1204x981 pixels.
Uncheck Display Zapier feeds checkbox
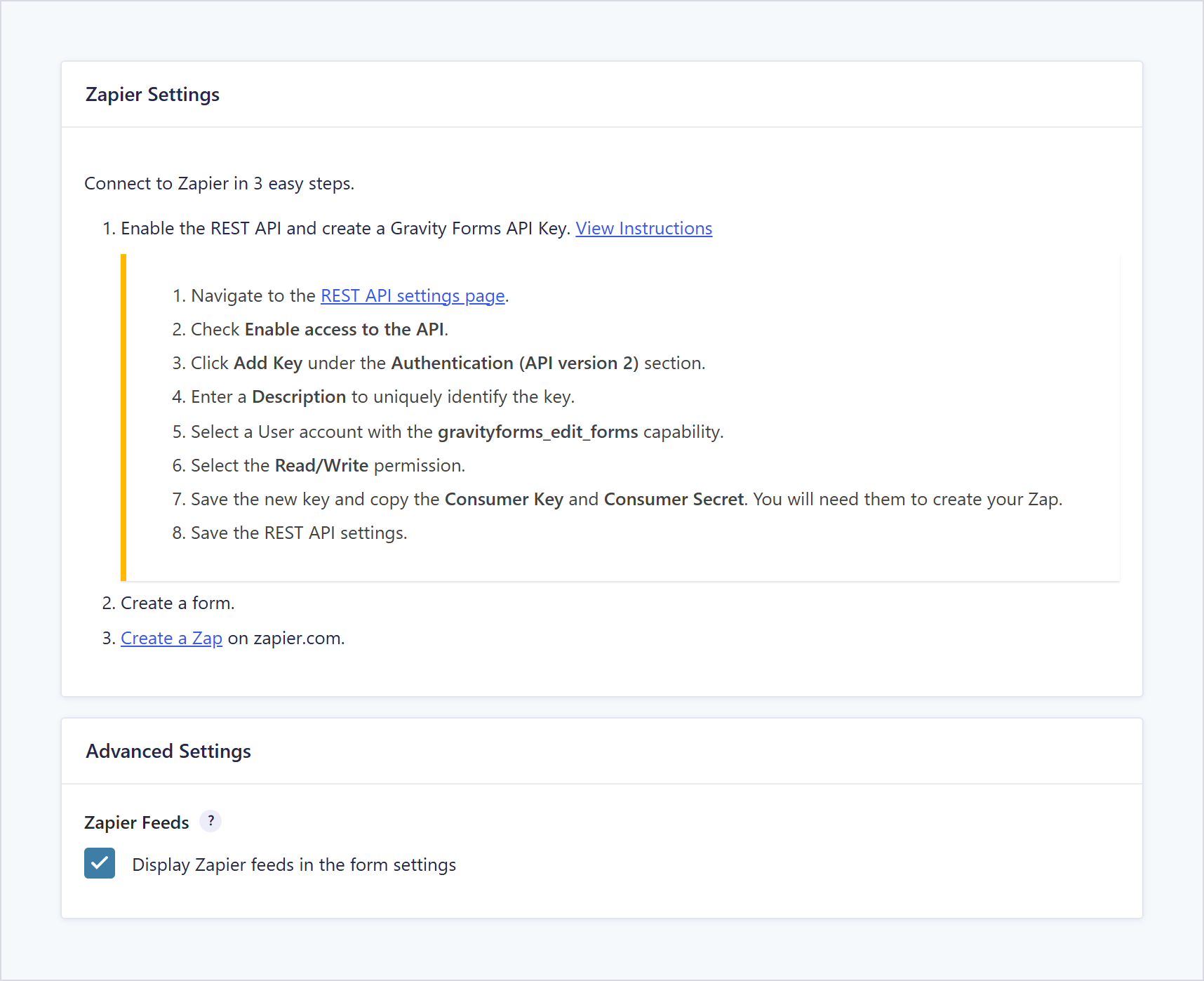point(100,863)
